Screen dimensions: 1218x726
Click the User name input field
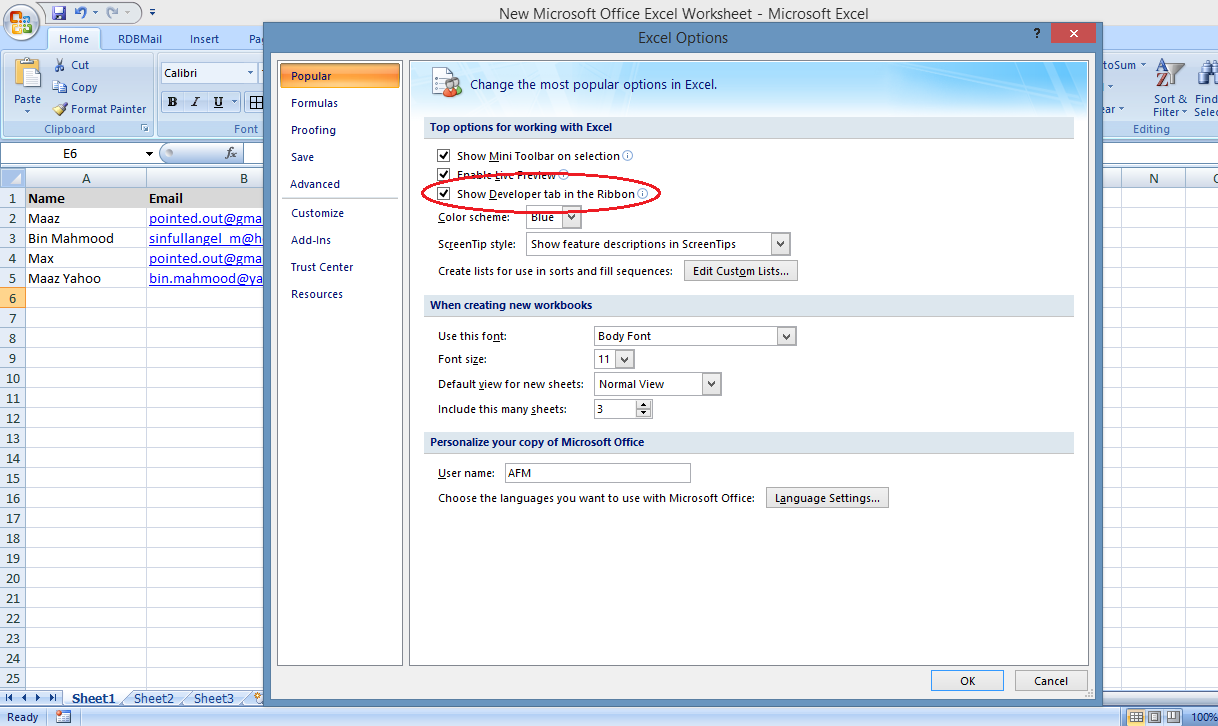597,473
